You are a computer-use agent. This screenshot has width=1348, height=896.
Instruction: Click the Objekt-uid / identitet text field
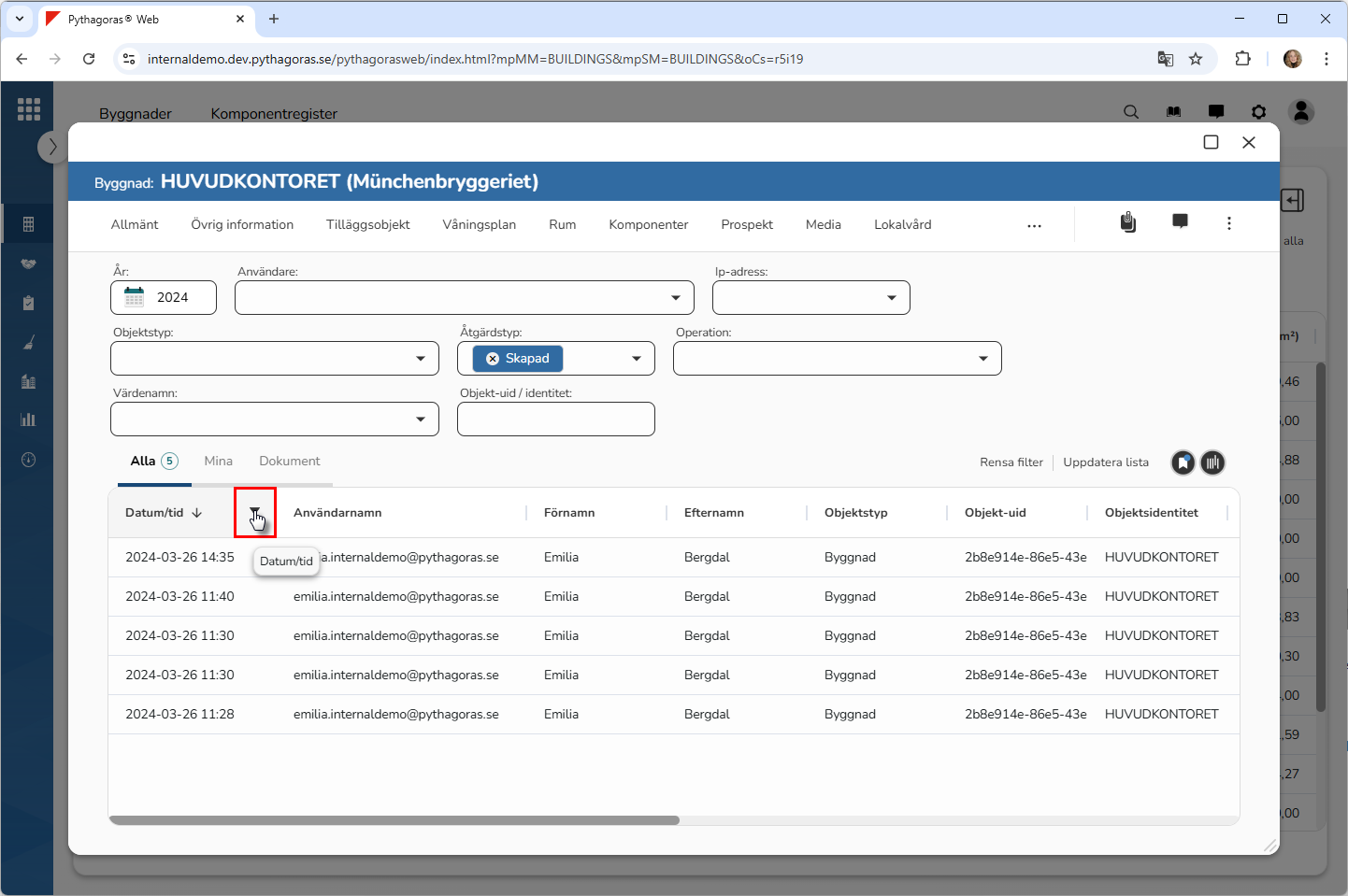pyautogui.click(x=555, y=420)
